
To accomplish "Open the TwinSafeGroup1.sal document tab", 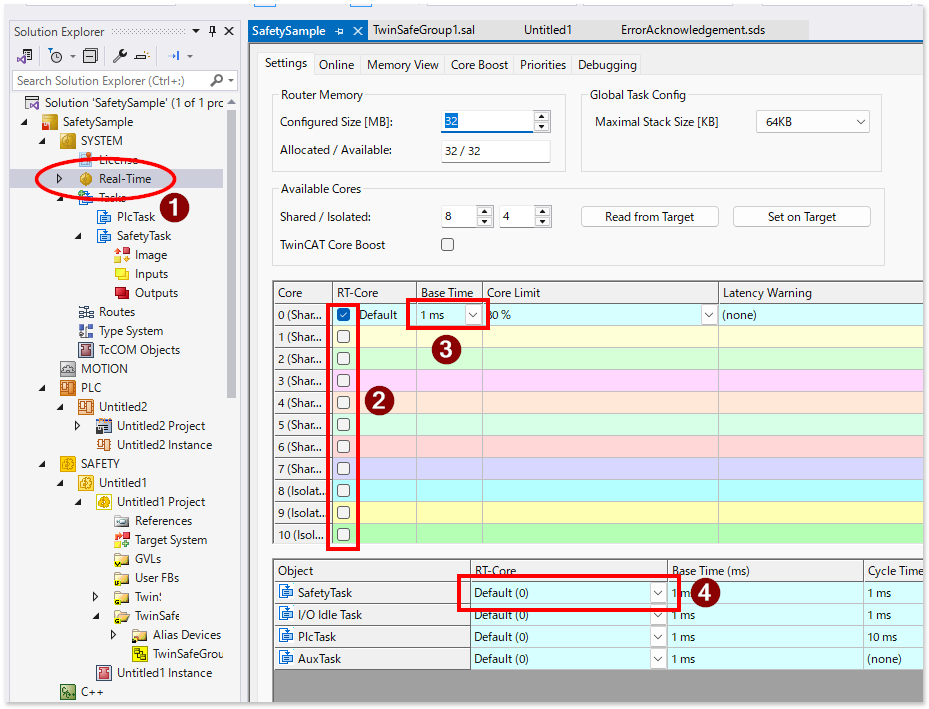I will (423, 30).
